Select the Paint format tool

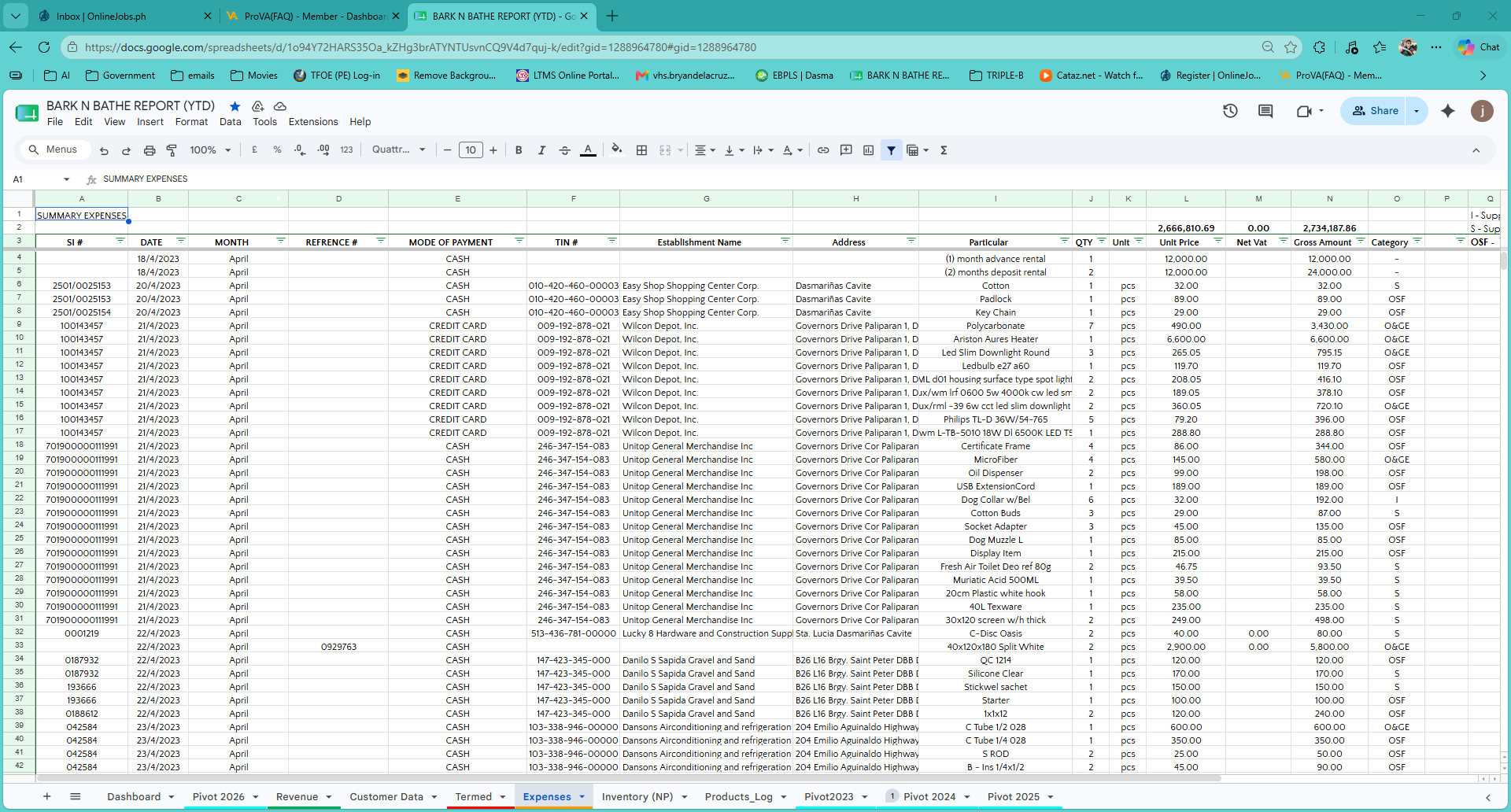pyautogui.click(x=172, y=150)
